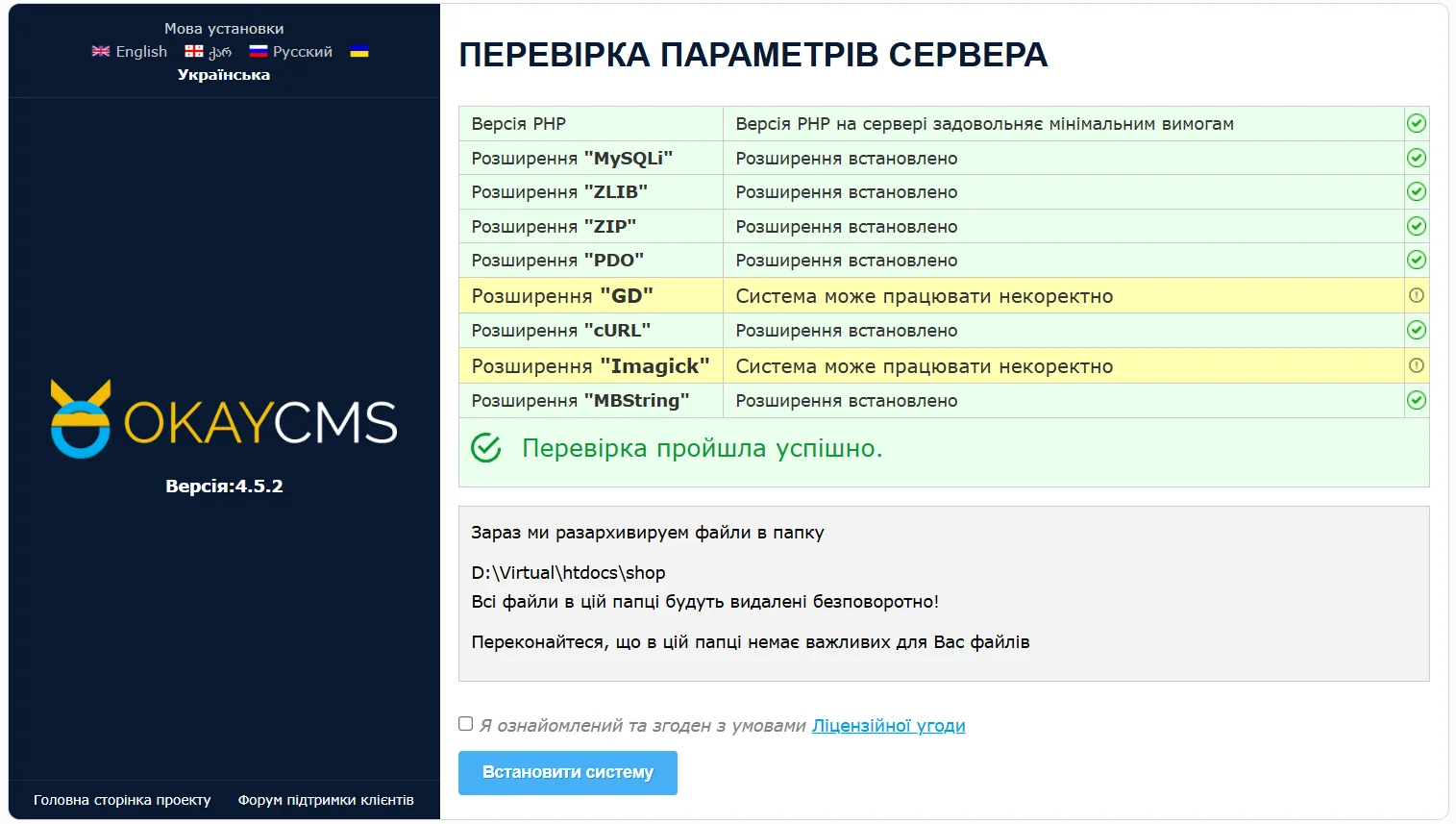Open the Форум підтримки клієнтів link

pos(326,799)
